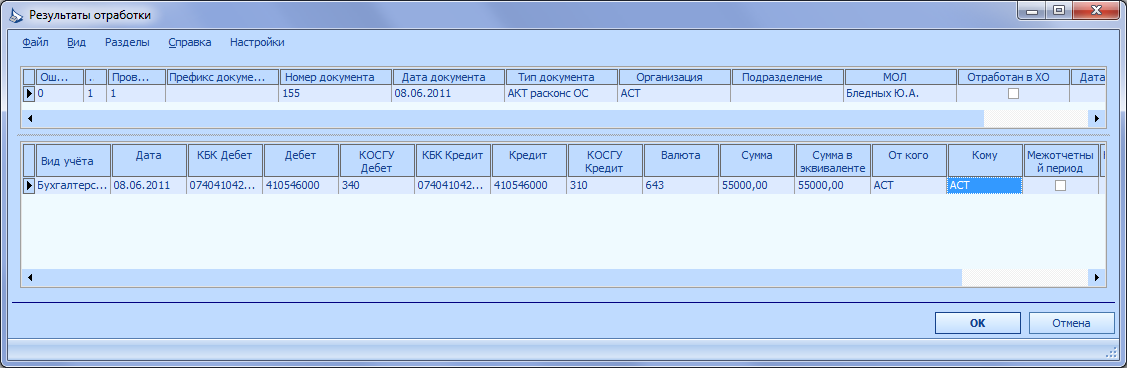Screen dimensions: 1127x368
Task: Click lower table scroll right arrow
Action: point(1097,277)
